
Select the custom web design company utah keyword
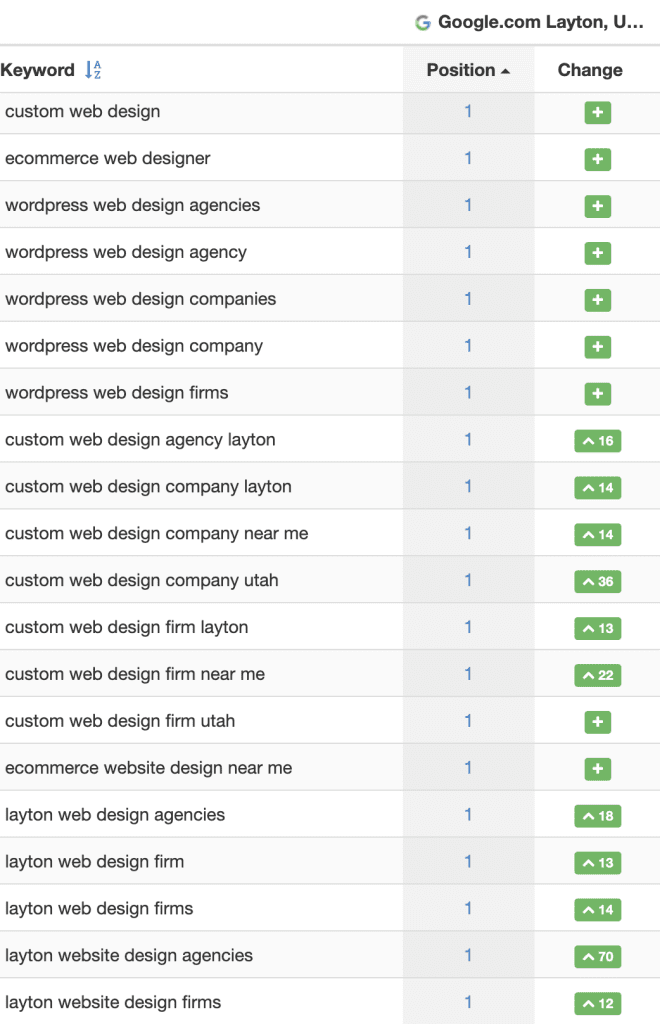coord(142,581)
